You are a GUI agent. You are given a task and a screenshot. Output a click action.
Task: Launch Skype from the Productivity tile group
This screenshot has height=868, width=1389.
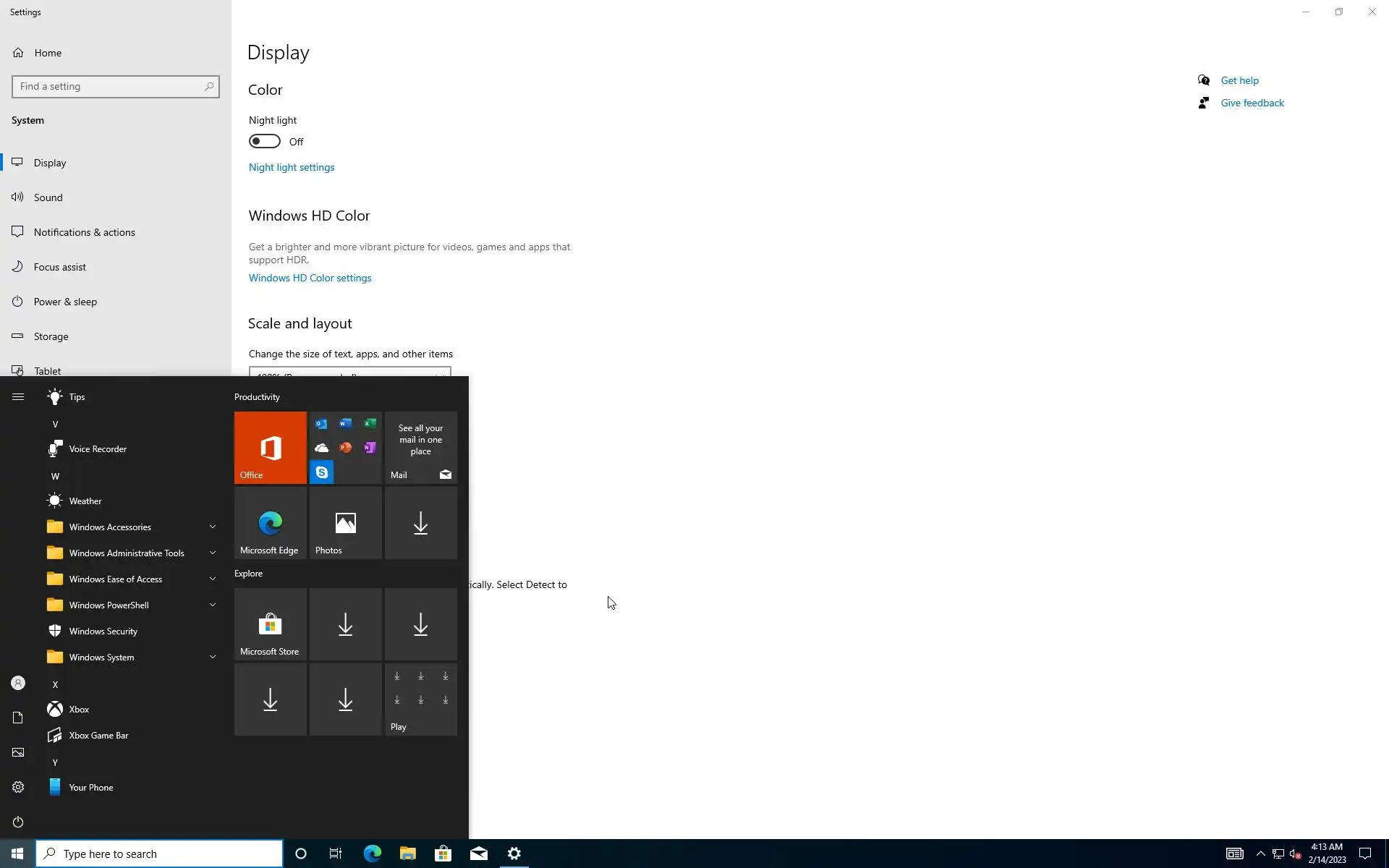click(x=321, y=472)
